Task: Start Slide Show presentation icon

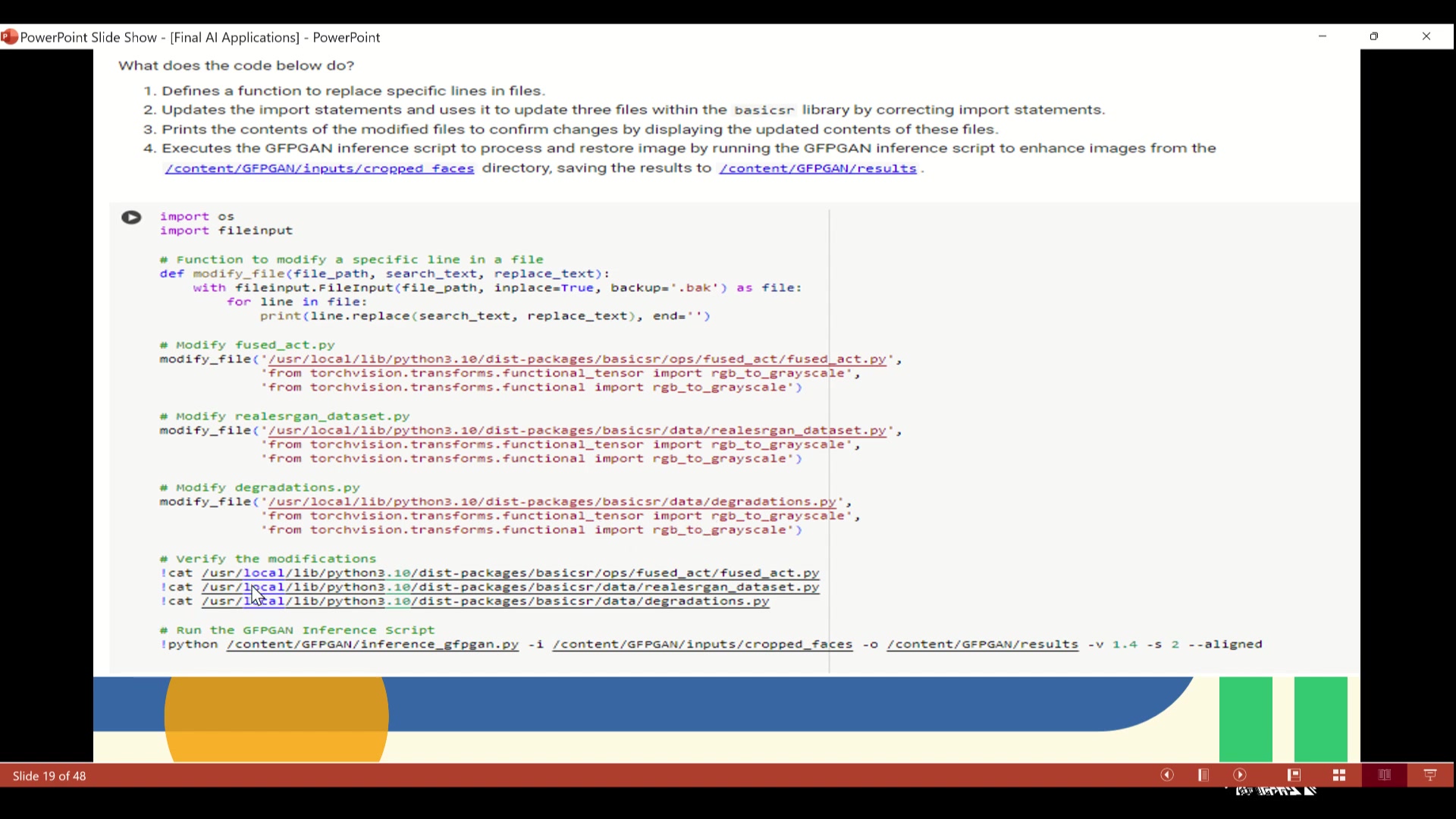Action: [1430, 775]
